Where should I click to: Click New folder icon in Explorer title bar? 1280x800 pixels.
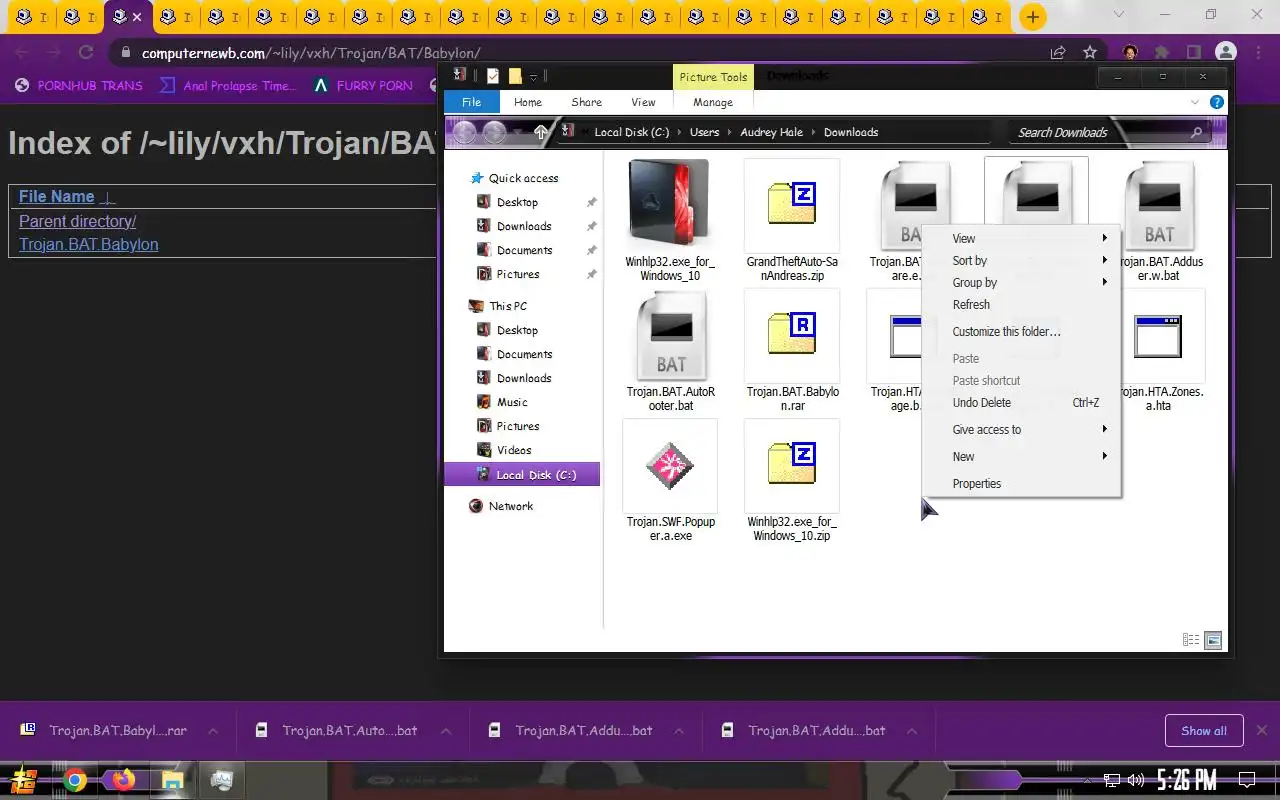point(515,76)
